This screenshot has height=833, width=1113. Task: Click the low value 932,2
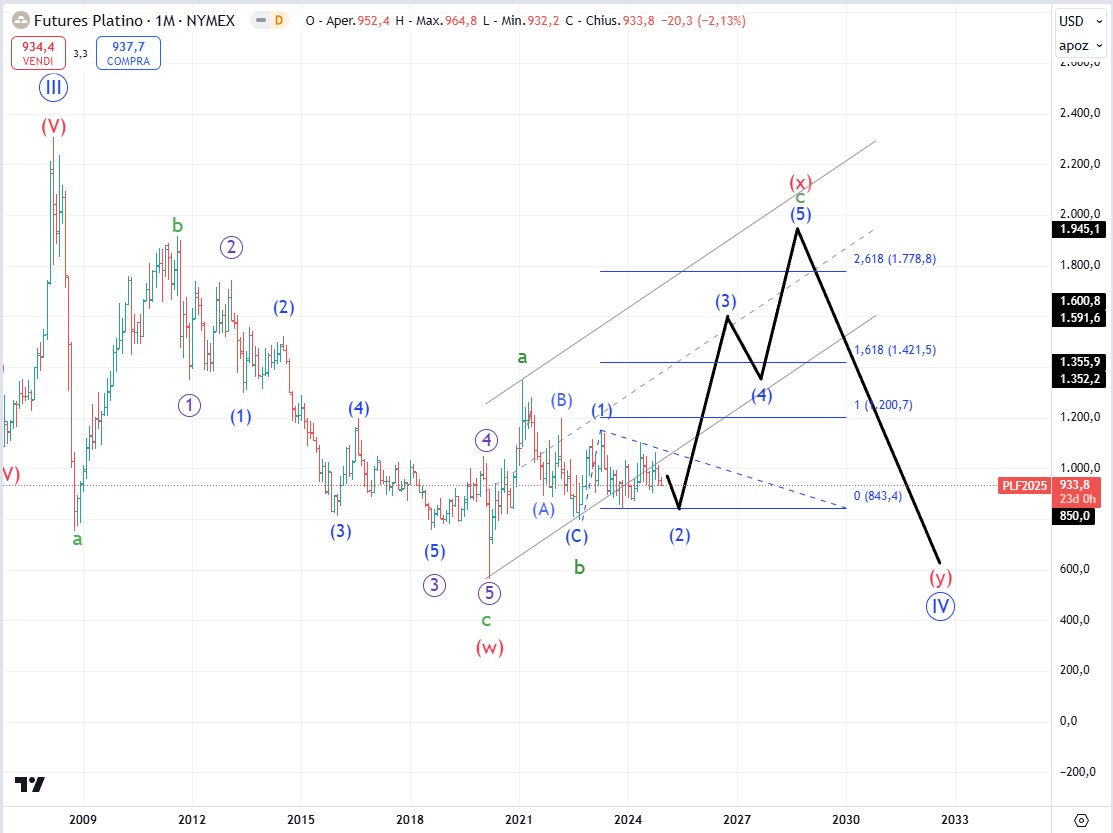[543, 21]
